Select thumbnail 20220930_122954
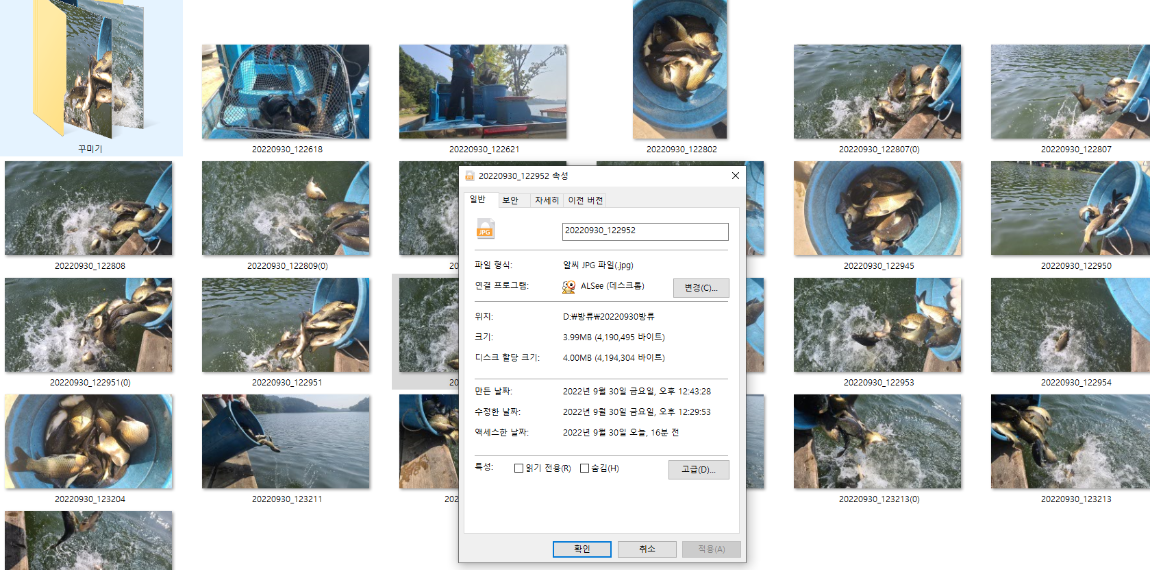The height and width of the screenshot is (570, 1150). click(x=1071, y=325)
